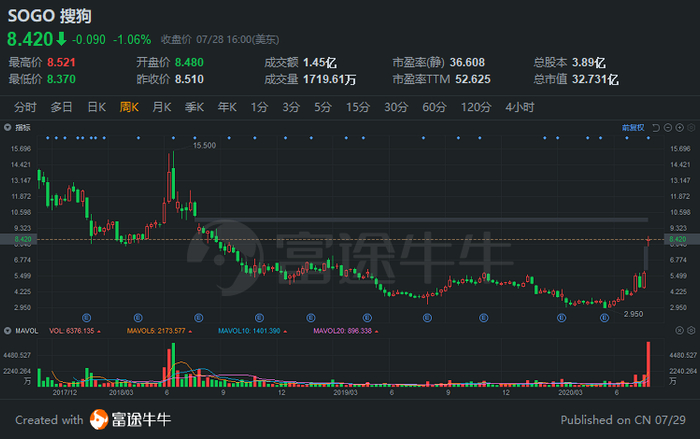Click the 富途牛牛 orange logo icon in footer
This screenshot has width=700, height=439.
(99, 420)
